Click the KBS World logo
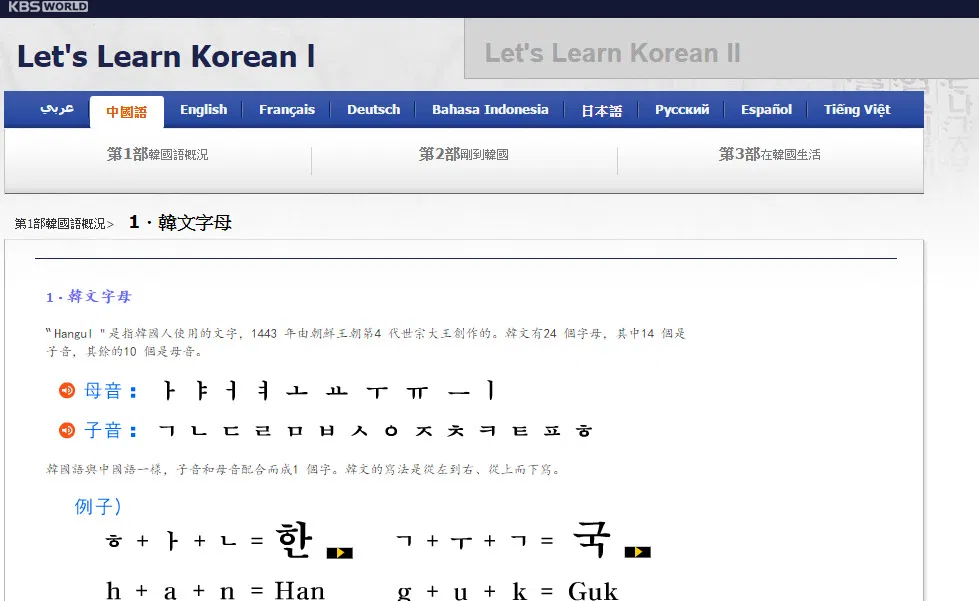Image resolution: width=979 pixels, height=601 pixels. point(47,7)
